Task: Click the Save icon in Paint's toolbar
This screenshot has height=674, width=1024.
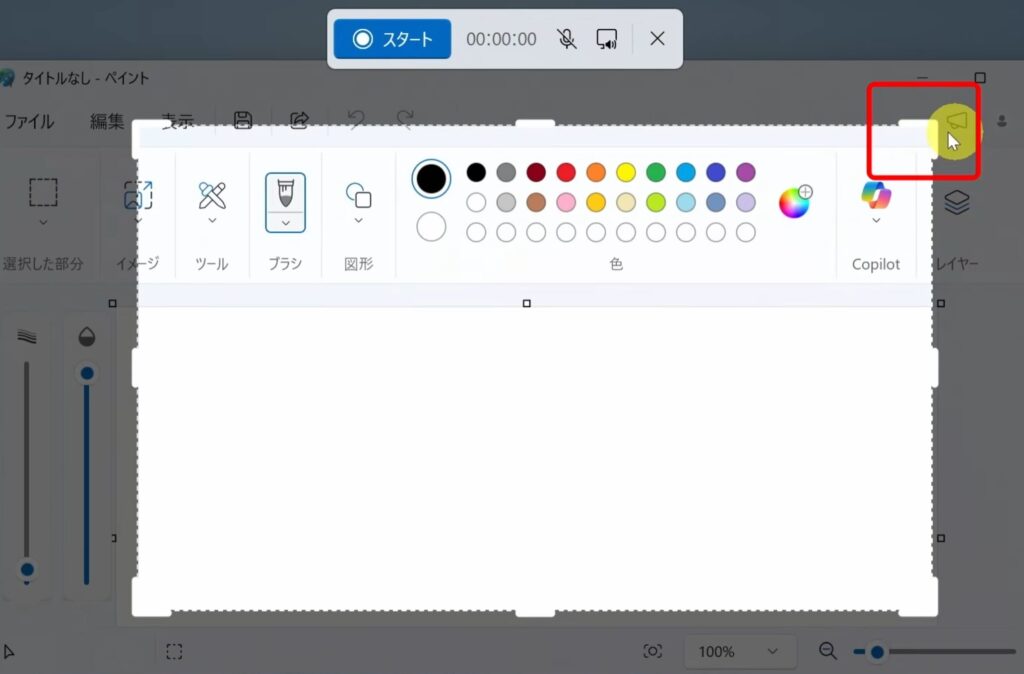Action: point(243,119)
